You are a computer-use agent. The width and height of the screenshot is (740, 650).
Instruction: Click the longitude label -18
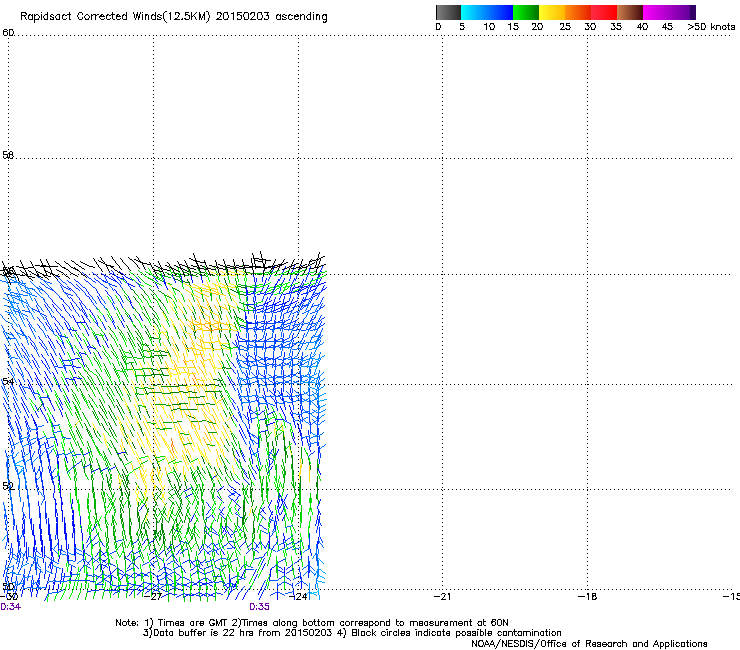tap(588, 597)
